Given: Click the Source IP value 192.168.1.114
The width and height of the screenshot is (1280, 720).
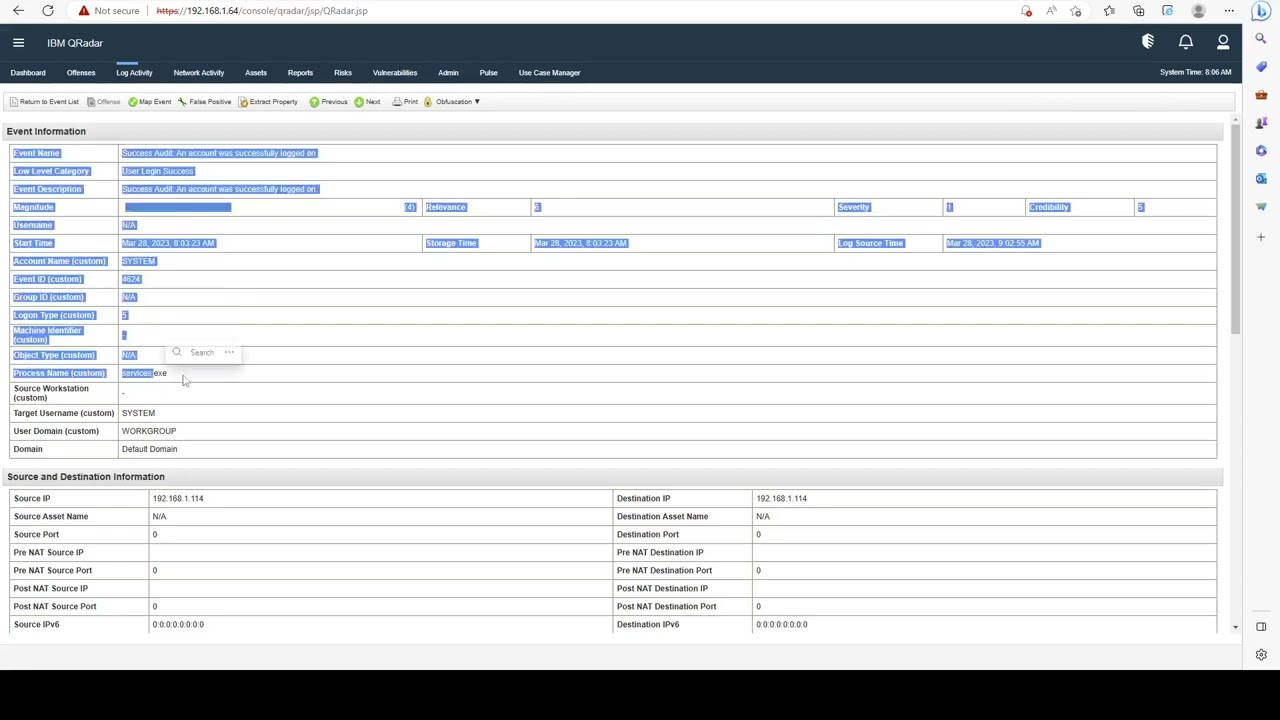Looking at the screenshot, I should coord(178,498).
